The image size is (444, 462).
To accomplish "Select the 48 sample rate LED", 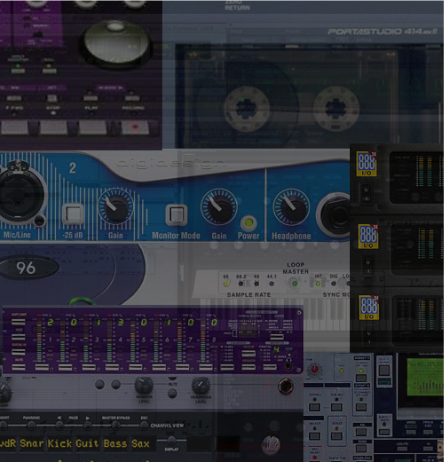I will 256,284.
